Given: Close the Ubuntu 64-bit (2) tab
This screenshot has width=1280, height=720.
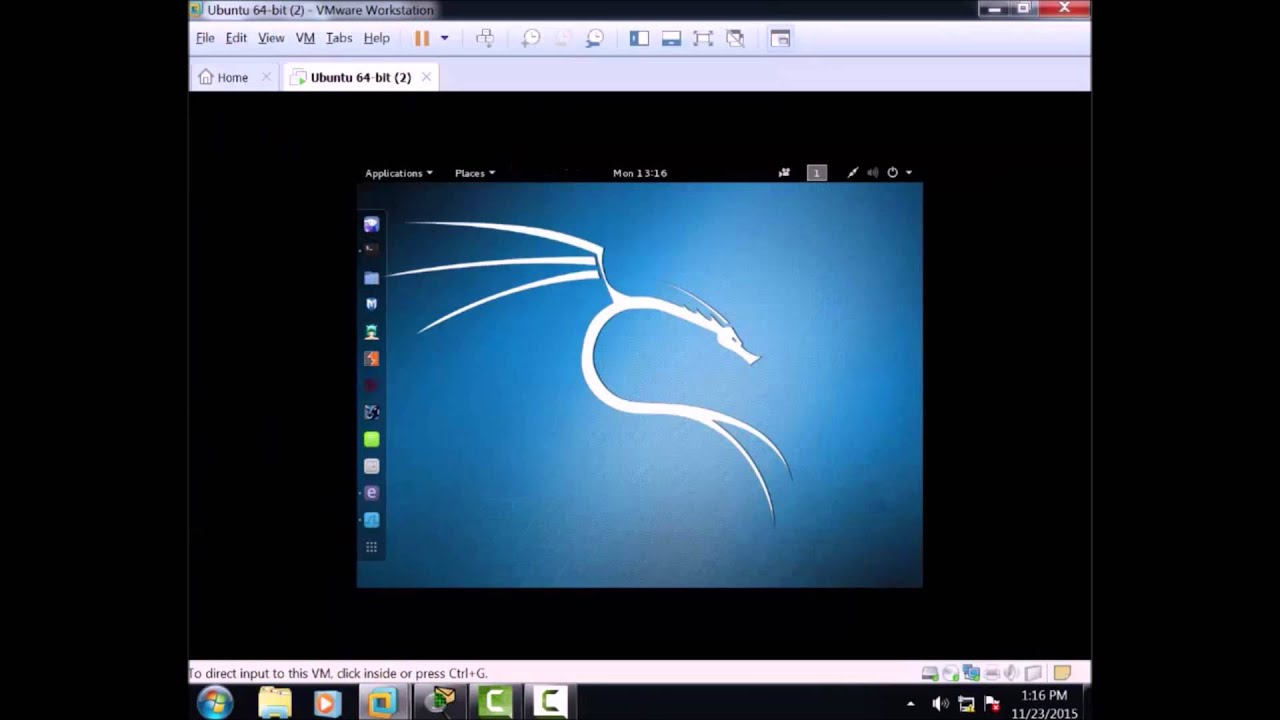Looking at the screenshot, I should pos(426,77).
